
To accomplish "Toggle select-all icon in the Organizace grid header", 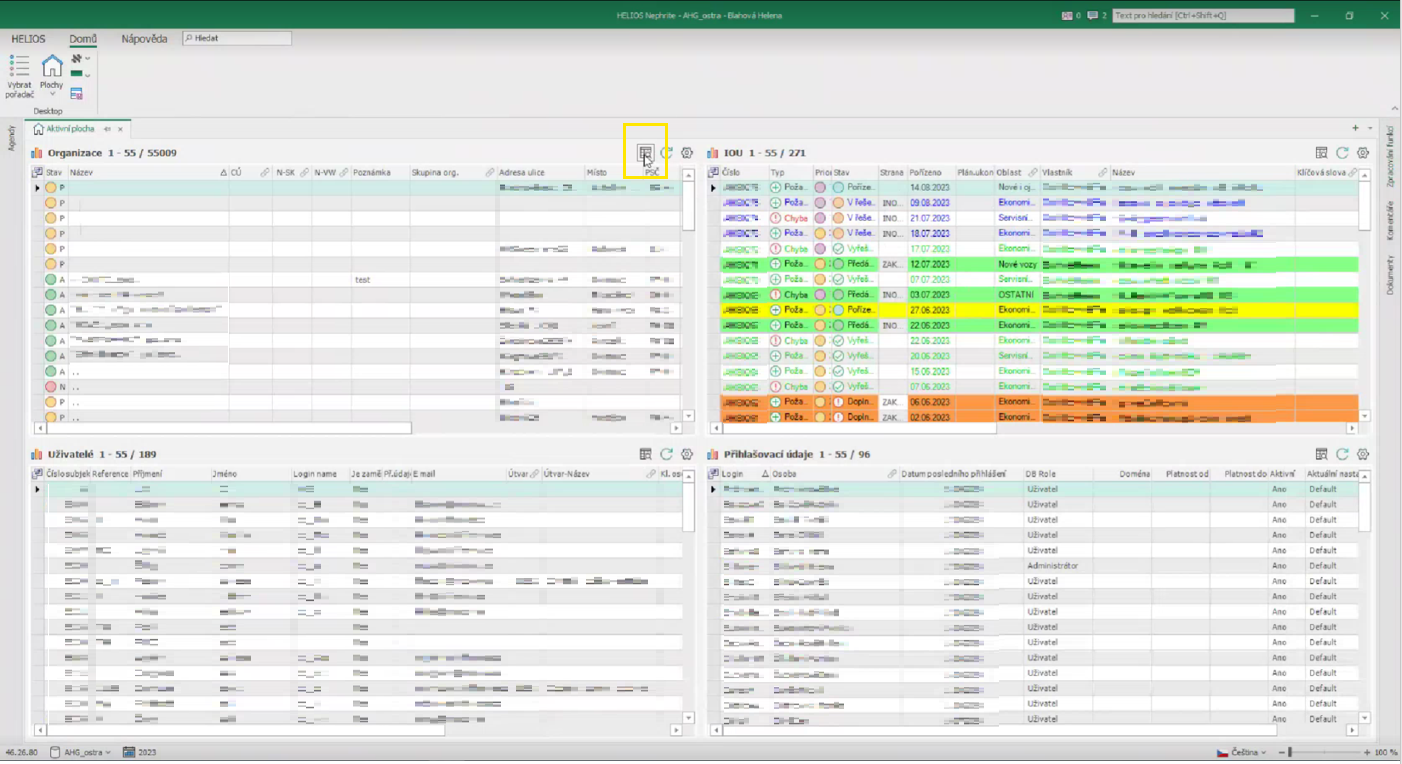I will pos(38,173).
